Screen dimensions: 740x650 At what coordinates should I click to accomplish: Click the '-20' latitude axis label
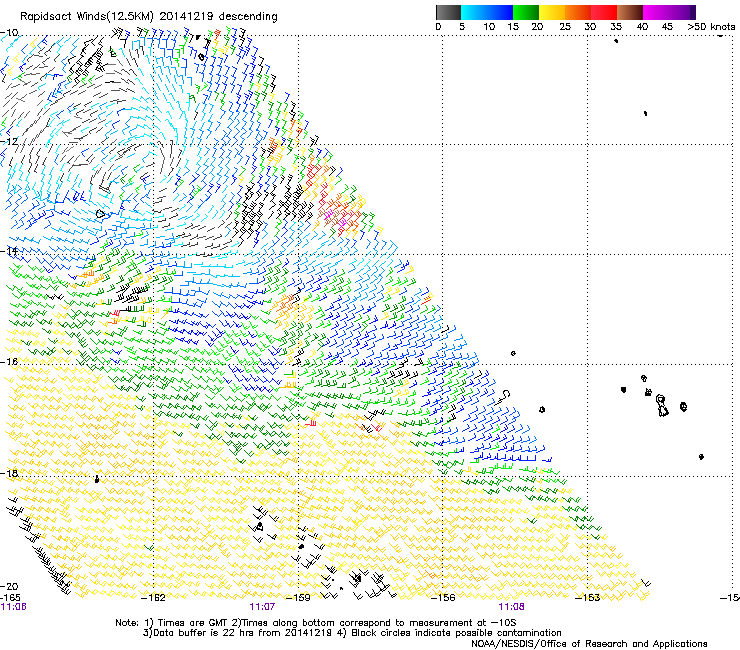pyautogui.click(x=9, y=587)
